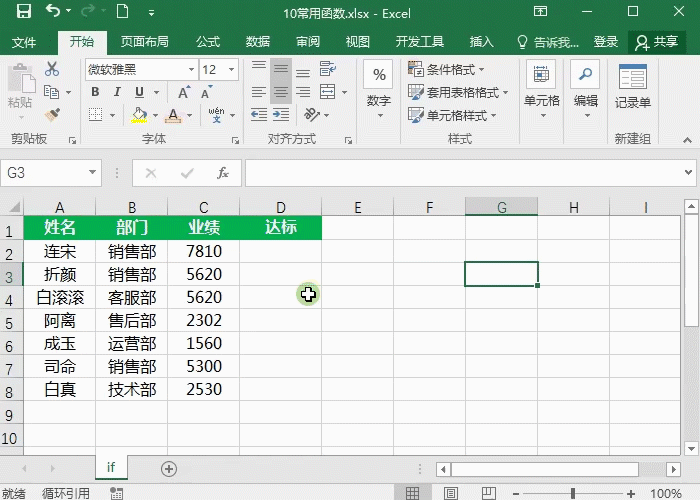
Task: Click the macro recording status bar icon
Action: (117, 493)
